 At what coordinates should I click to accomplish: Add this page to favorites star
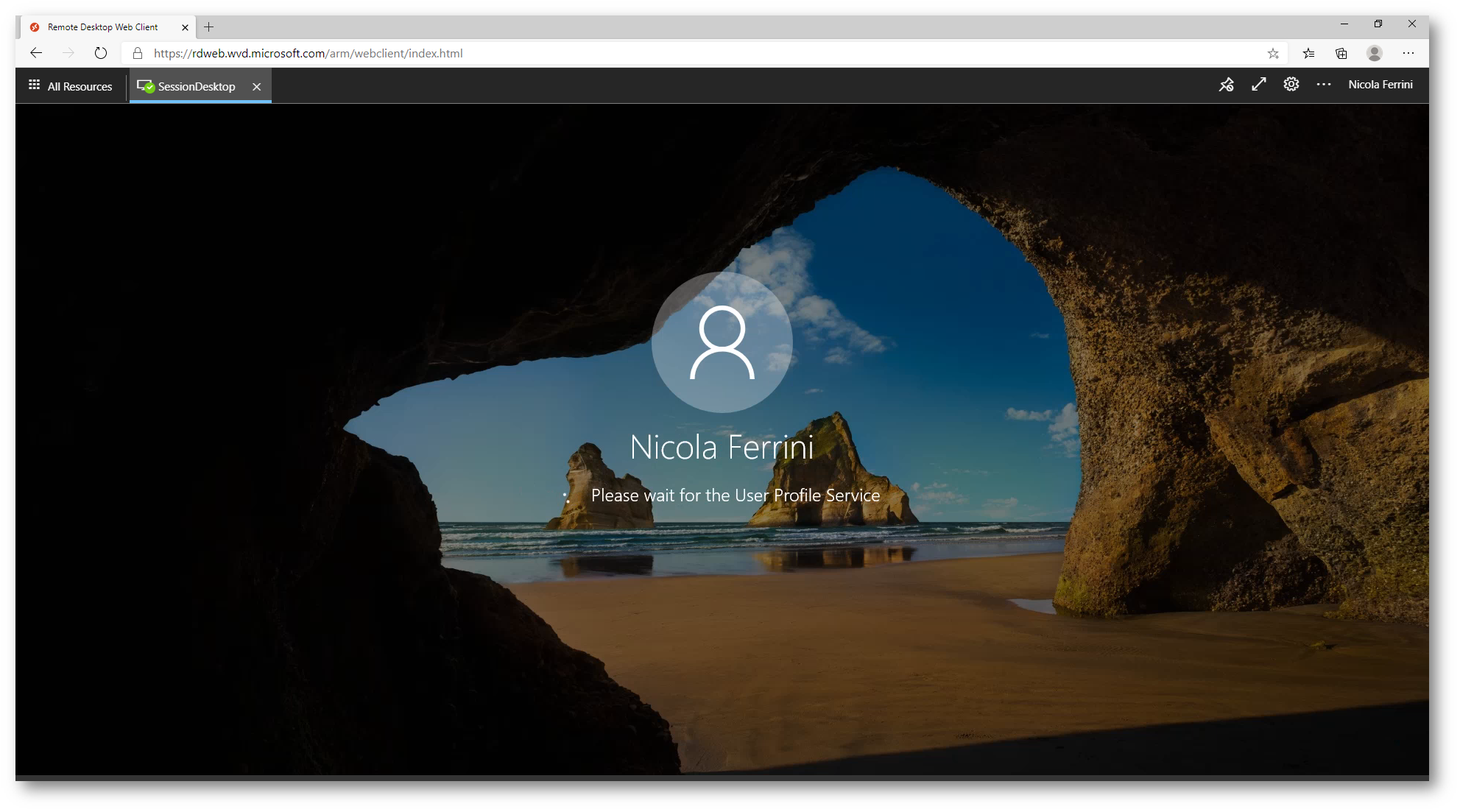[x=1273, y=53]
